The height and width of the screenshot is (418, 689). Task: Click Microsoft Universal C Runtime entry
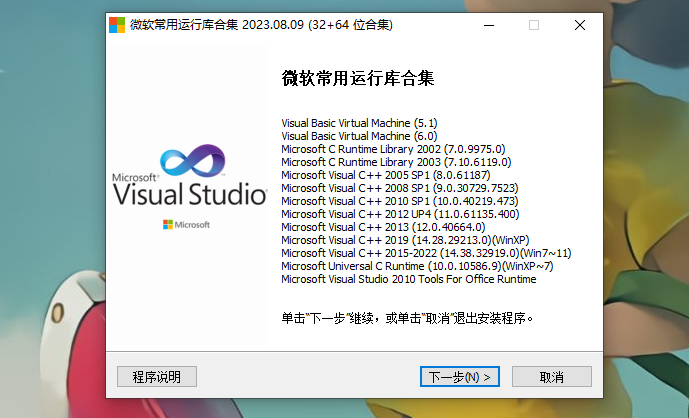417,266
